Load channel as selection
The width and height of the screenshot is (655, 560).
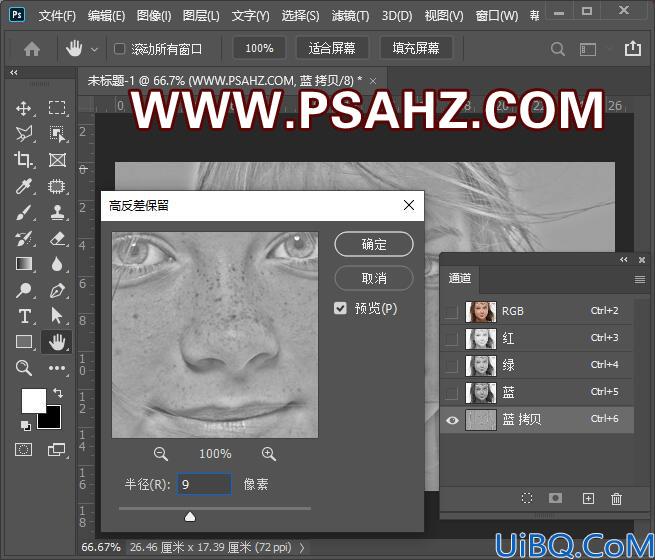click(527, 498)
